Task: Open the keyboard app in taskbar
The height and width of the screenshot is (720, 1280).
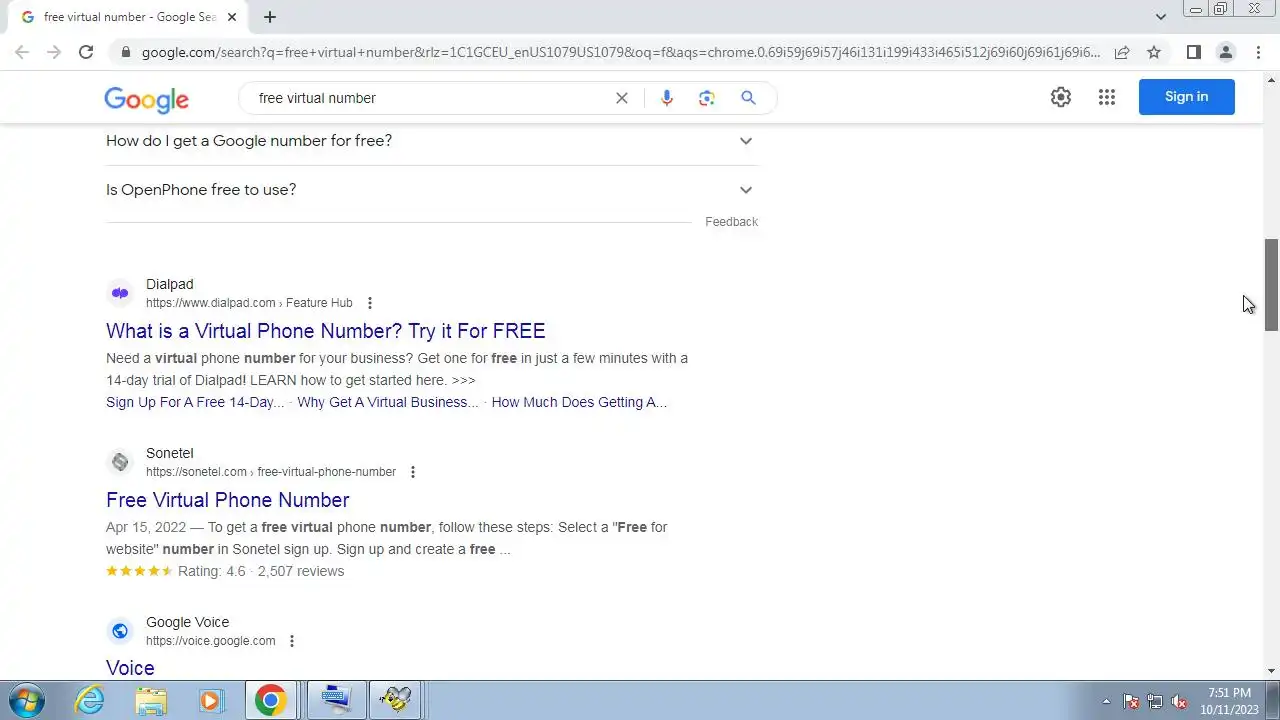Action: click(336, 701)
